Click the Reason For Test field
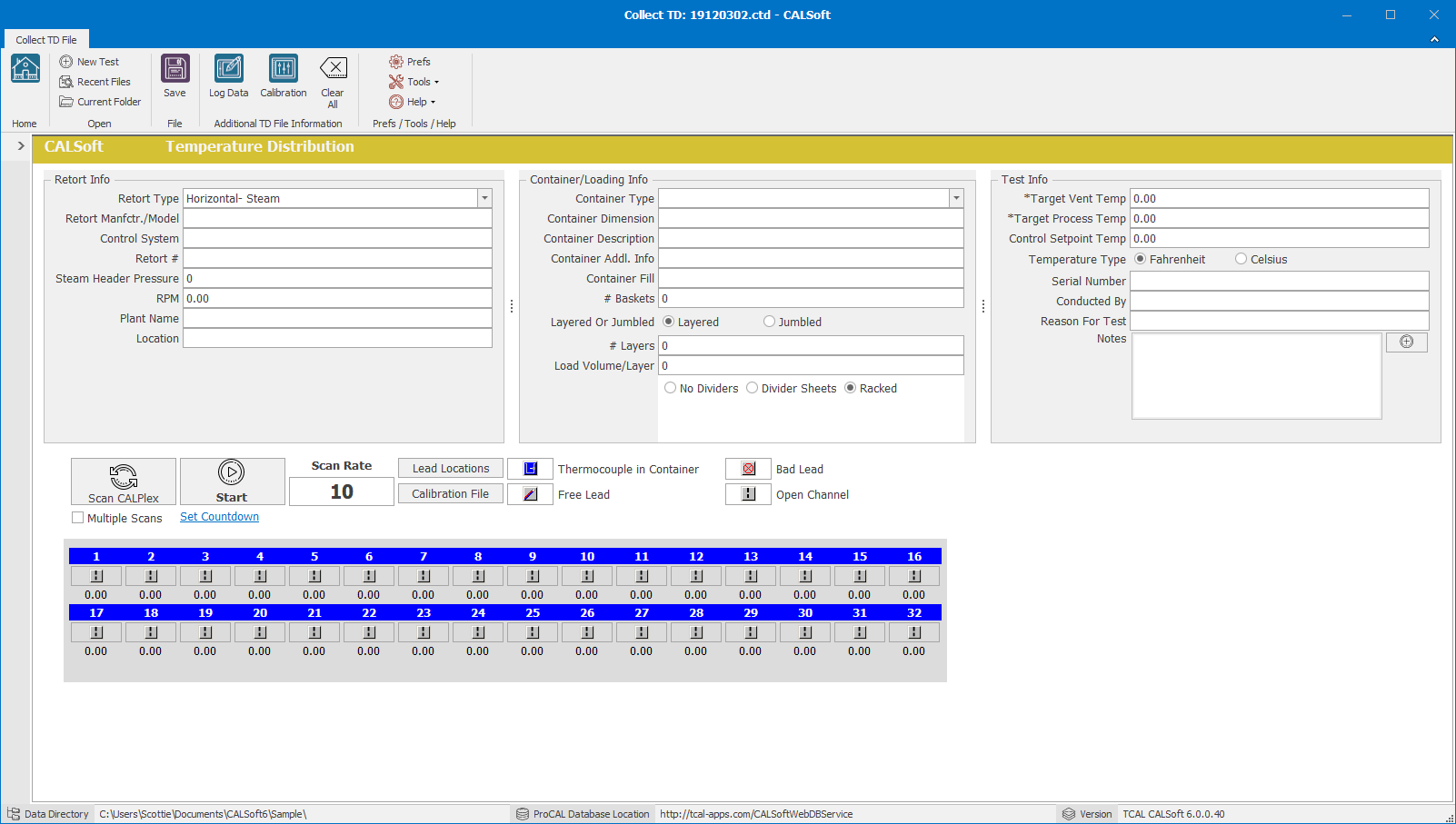The width and height of the screenshot is (1456, 824). (x=1280, y=322)
